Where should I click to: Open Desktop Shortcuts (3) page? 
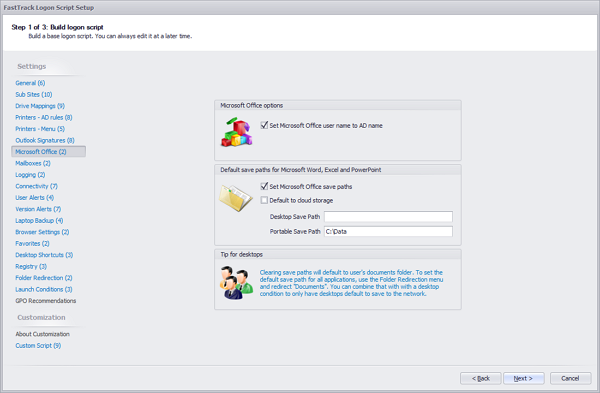point(44,255)
